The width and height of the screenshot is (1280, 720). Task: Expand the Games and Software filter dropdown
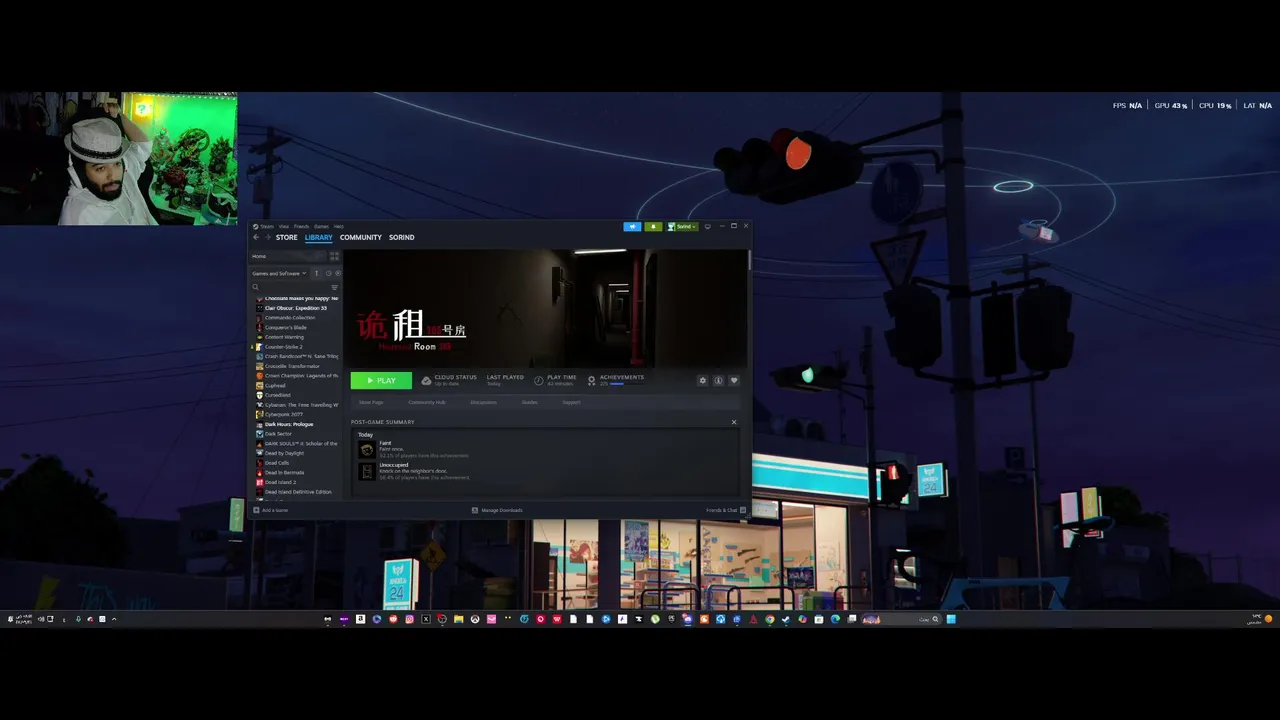(279, 273)
